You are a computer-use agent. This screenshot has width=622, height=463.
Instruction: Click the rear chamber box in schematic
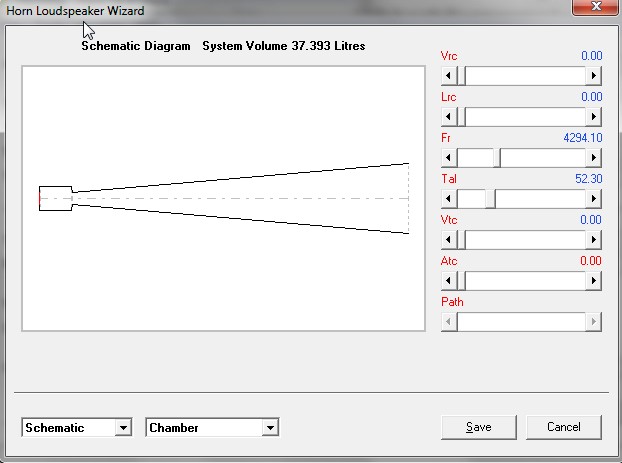click(x=56, y=198)
